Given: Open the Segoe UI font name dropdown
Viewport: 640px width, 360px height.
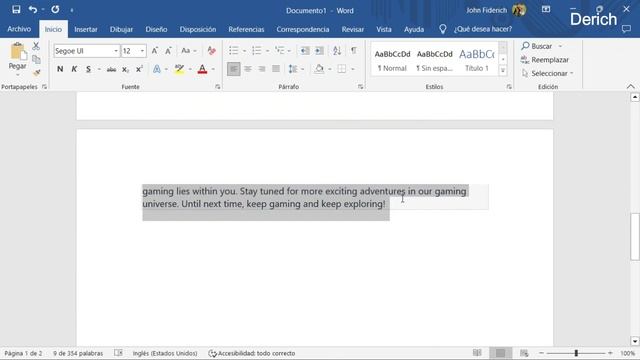Looking at the screenshot, I should pyautogui.click(x=116, y=51).
